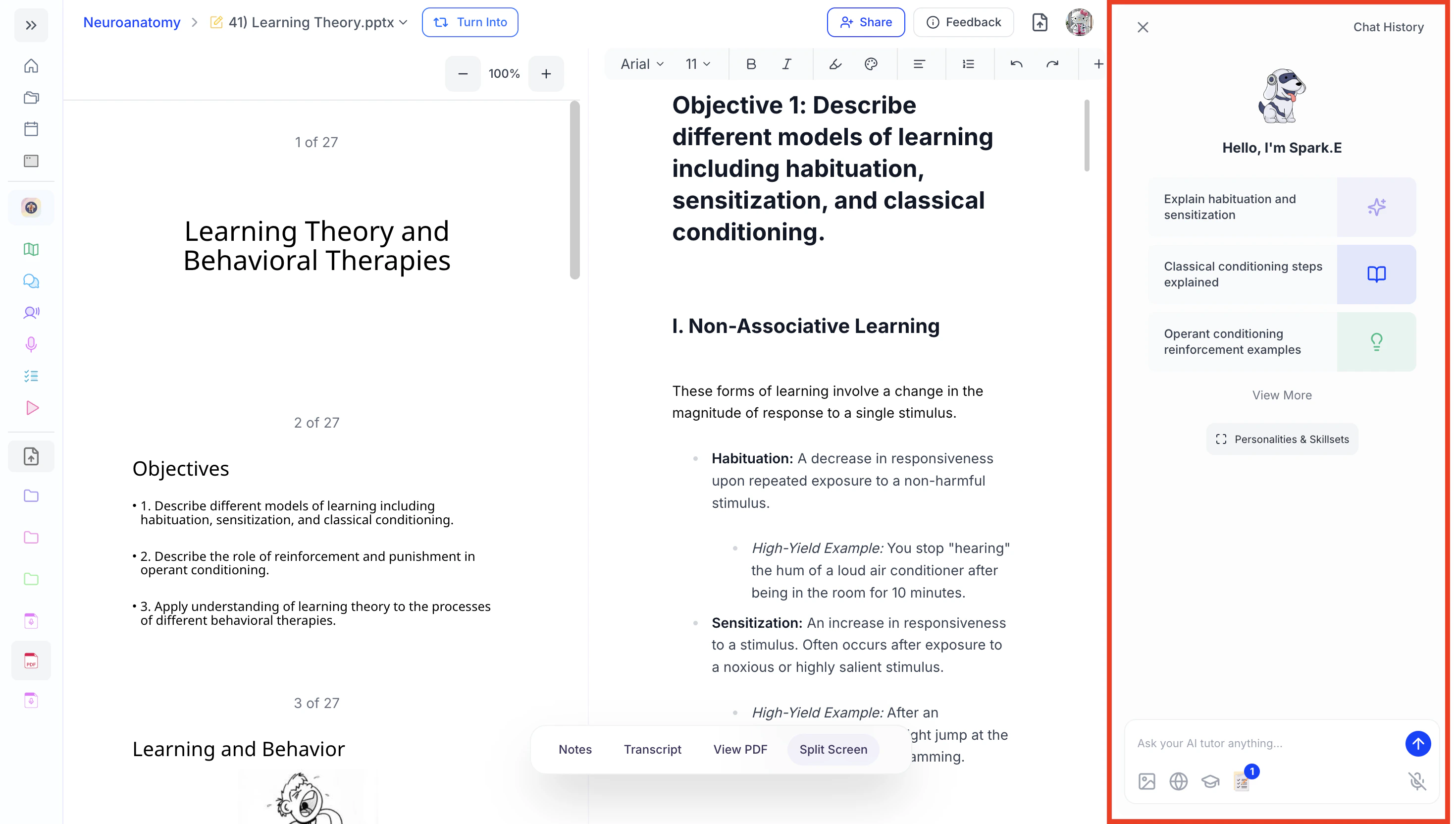Open the microphone recording sidebar icon
The image size is (1456, 824).
click(x=31, y=344)
